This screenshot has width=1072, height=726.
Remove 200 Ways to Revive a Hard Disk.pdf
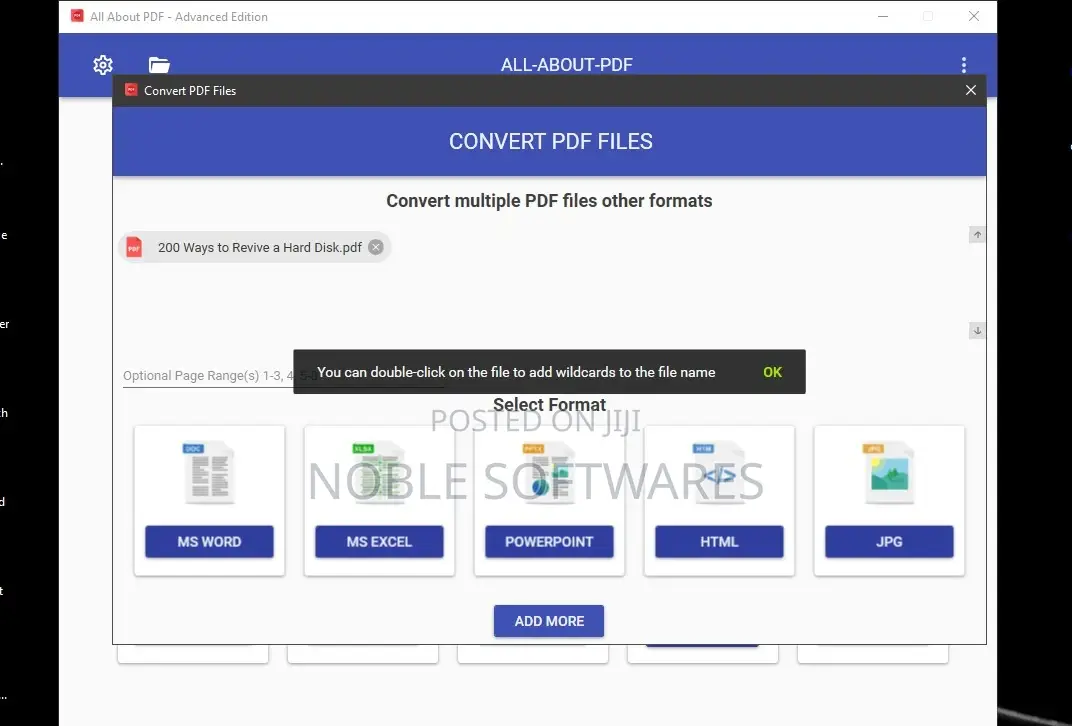coord(375,247)
